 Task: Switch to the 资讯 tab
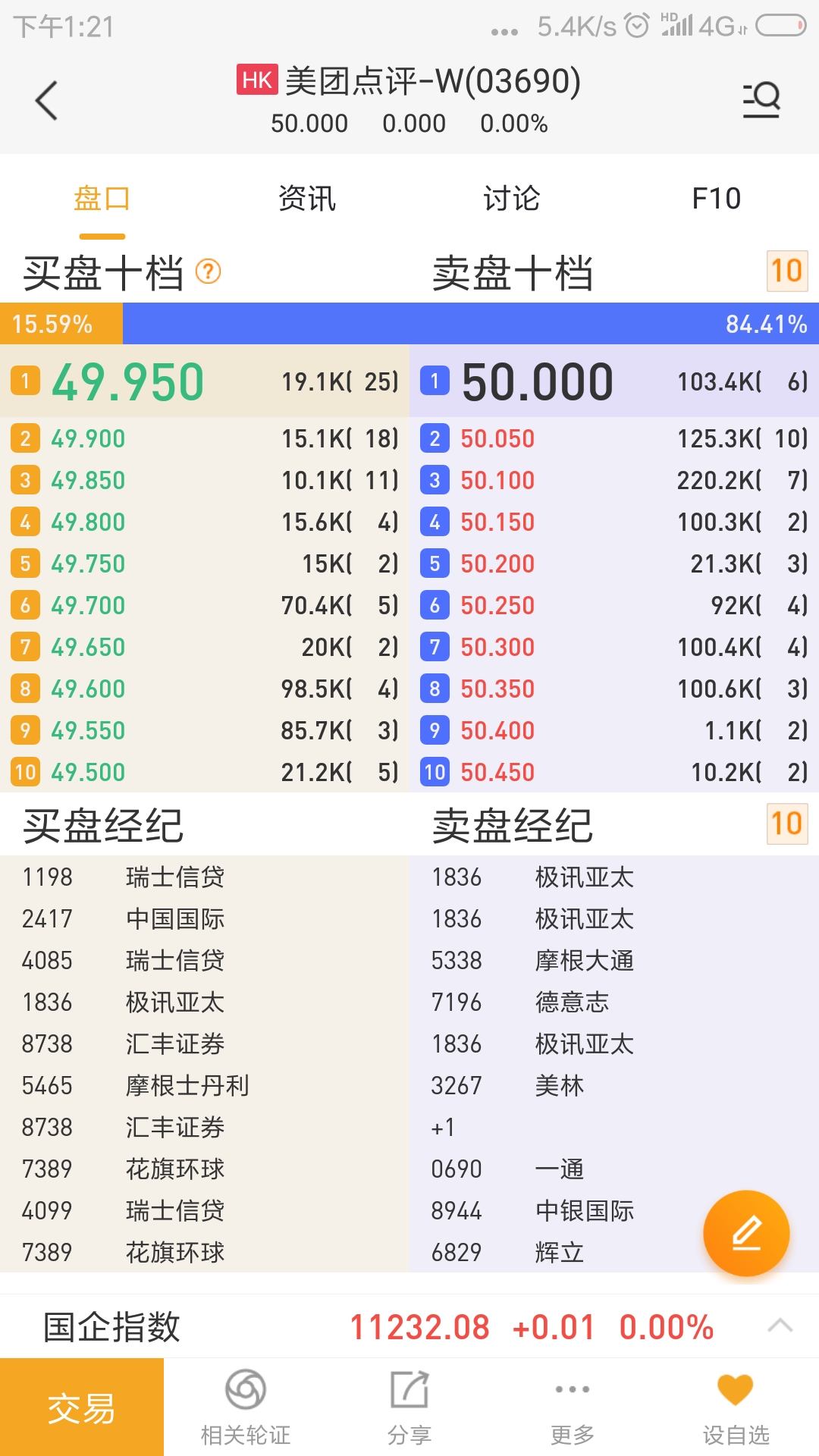[307, 199]
